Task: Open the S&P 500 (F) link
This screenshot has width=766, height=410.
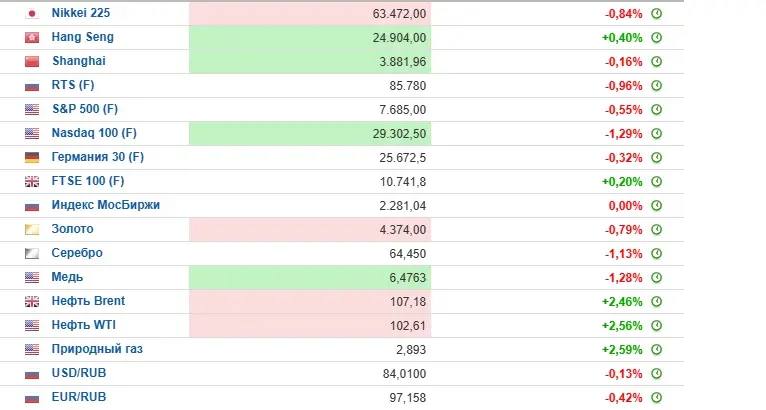Action: coord(85,109)
